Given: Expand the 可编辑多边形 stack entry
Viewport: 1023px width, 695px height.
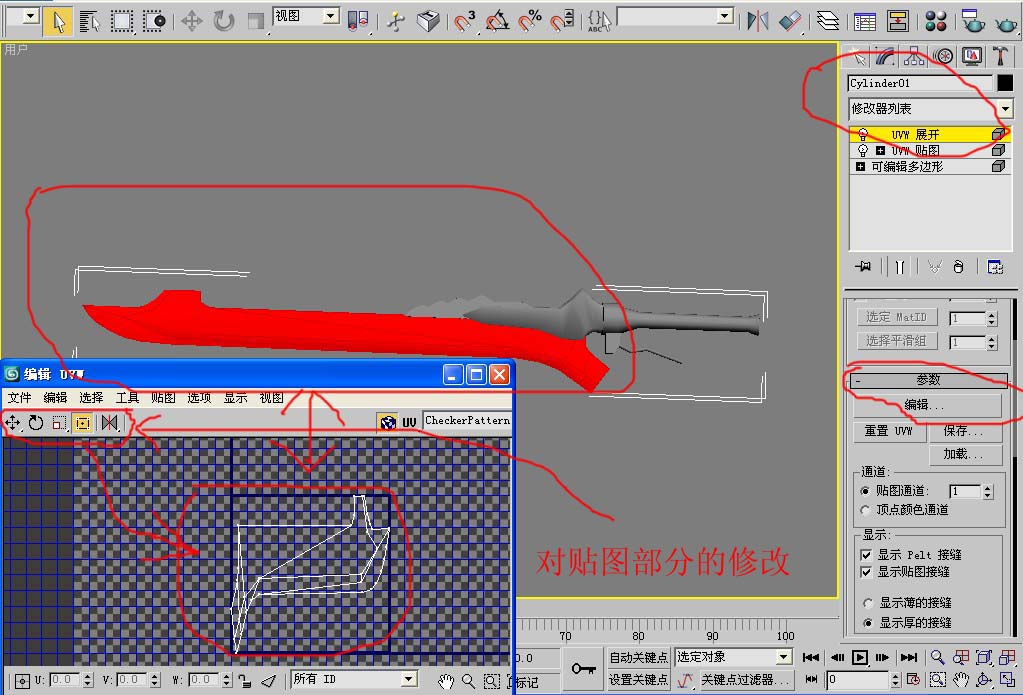Looking at the screenshot, I should (860, 167).
